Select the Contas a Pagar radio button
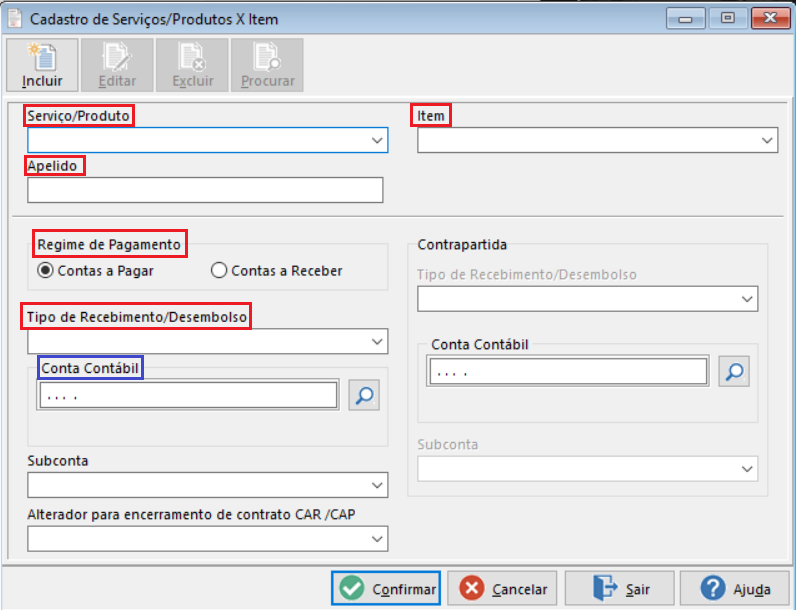 (x=95, y=270)
